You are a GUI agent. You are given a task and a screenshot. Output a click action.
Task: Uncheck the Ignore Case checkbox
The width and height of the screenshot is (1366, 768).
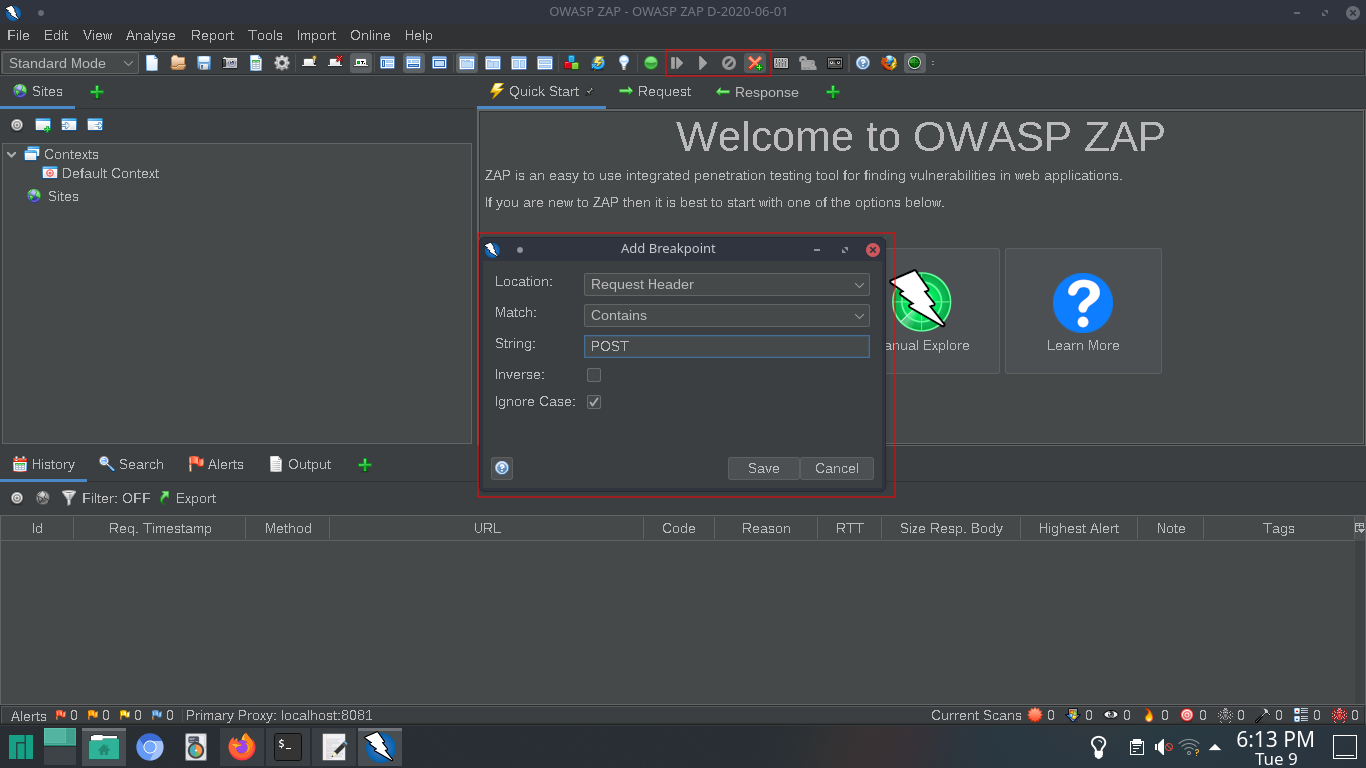pyautogui.click(x=594, y=402)
